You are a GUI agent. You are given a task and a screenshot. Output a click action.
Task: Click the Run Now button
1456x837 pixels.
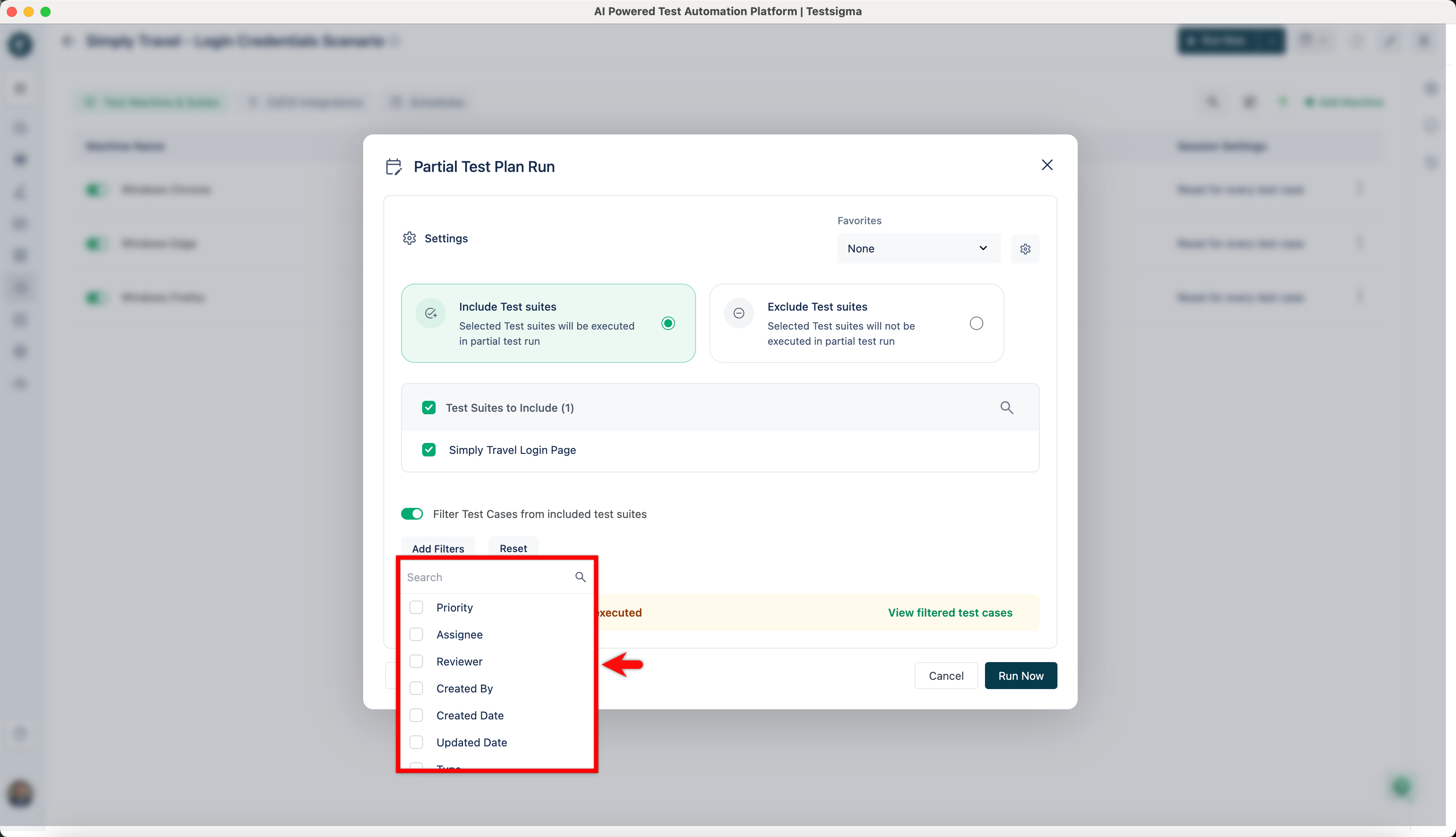[1020, 676]
